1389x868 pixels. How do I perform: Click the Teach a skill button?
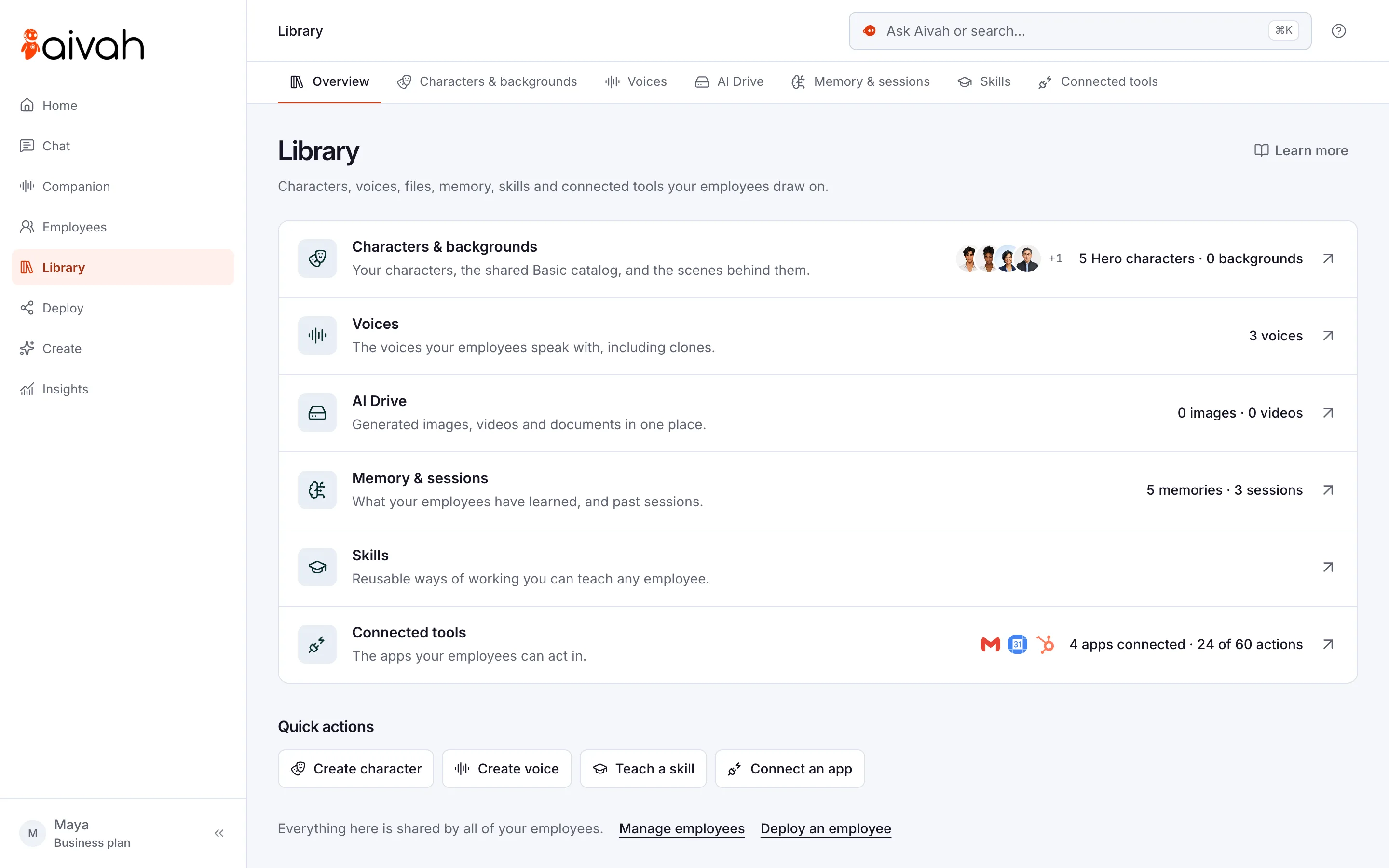pos(643,769)
